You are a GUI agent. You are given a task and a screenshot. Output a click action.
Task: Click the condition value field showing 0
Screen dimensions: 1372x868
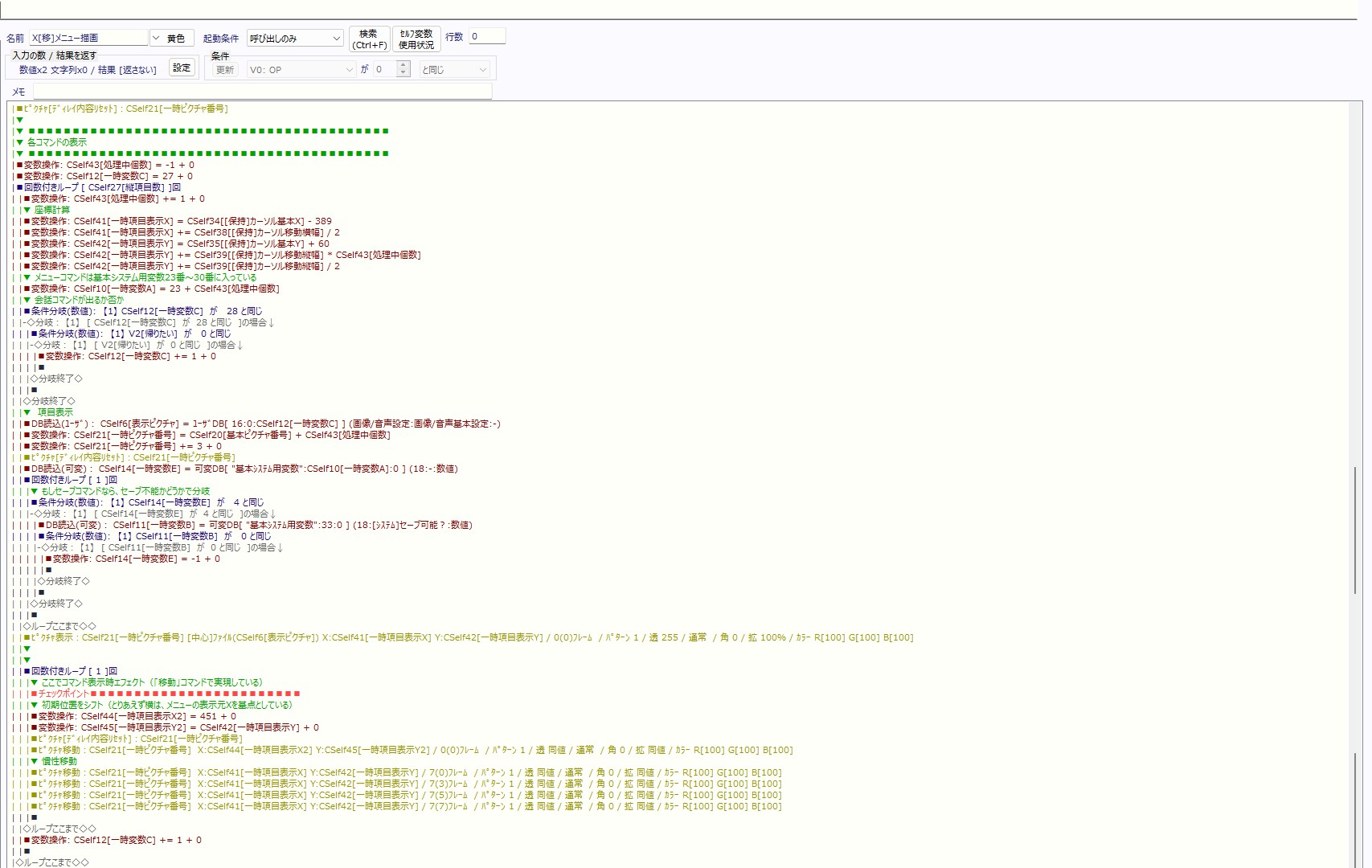click(385, 70)
